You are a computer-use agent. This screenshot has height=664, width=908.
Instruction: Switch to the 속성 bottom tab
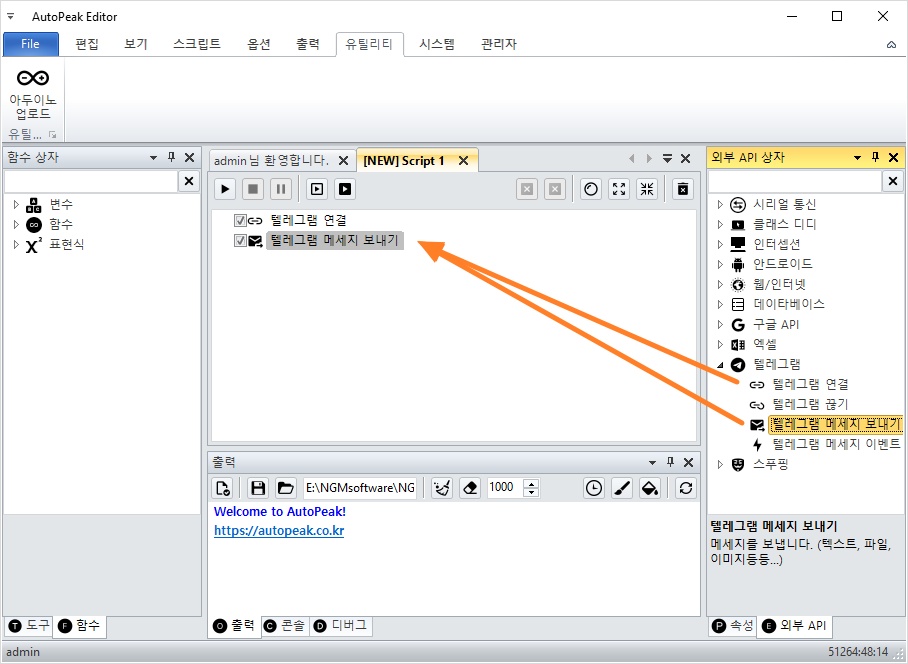[x=733, y=625]
